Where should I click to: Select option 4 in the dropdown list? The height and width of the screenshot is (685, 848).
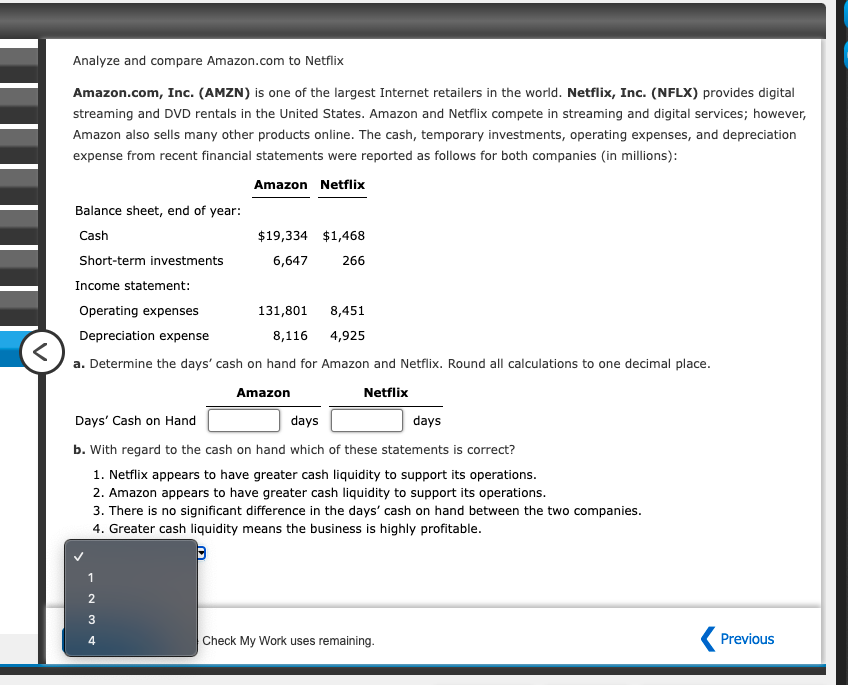tap(131, 641)
